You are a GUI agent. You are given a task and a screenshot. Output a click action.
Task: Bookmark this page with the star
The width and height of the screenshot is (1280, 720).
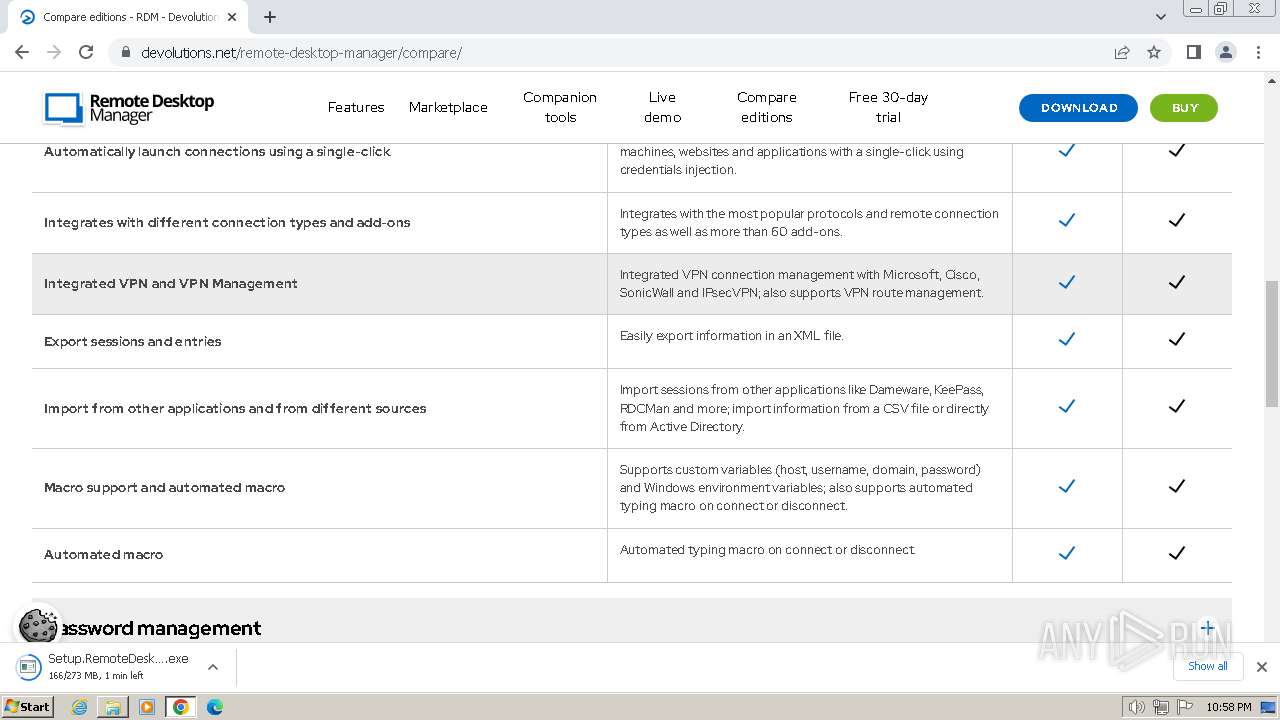click(1154, 52)
